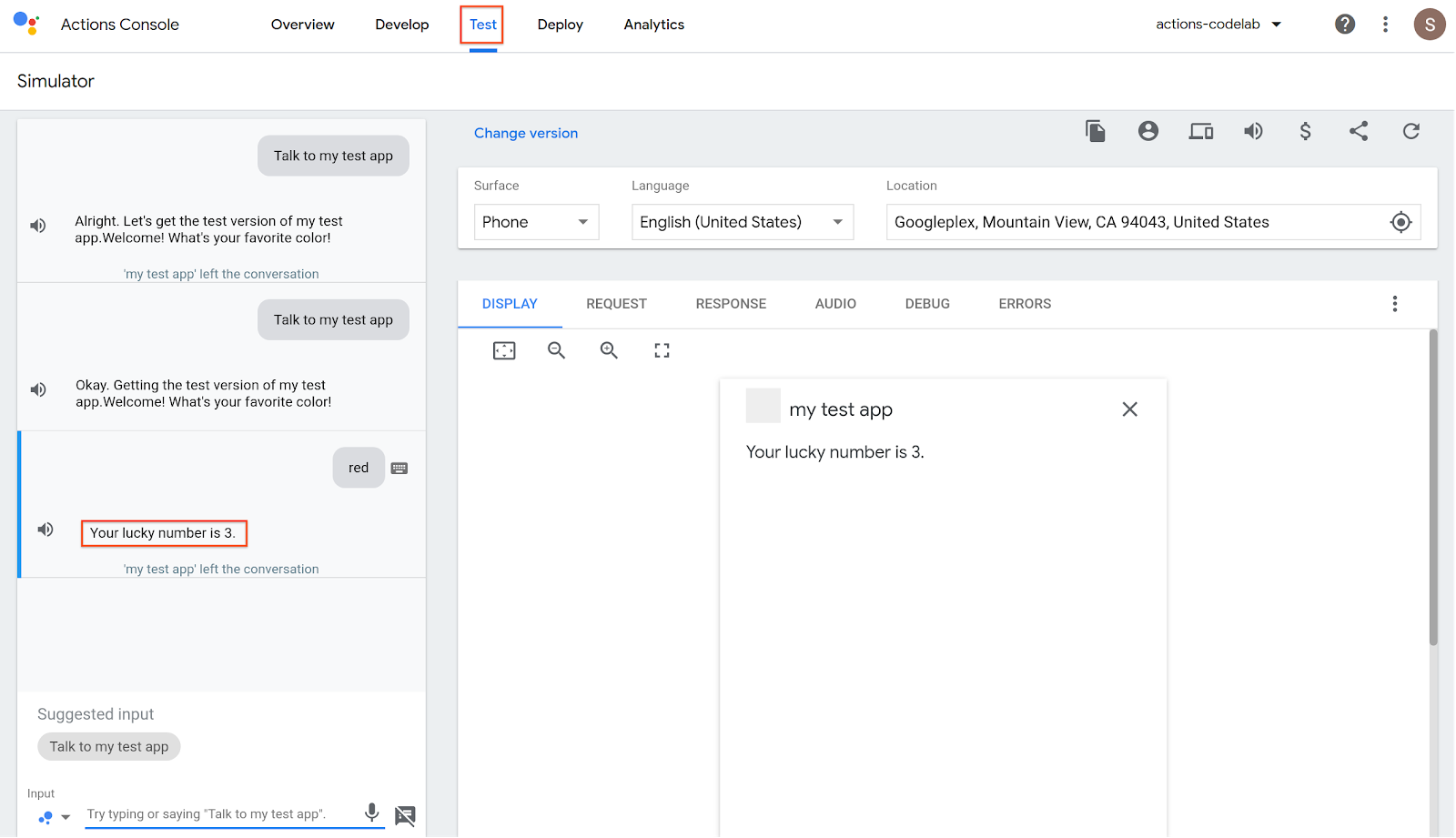Click the devices surface icon
The height and width of the screenshot is (838, 1456).
tap(1200, 132)
